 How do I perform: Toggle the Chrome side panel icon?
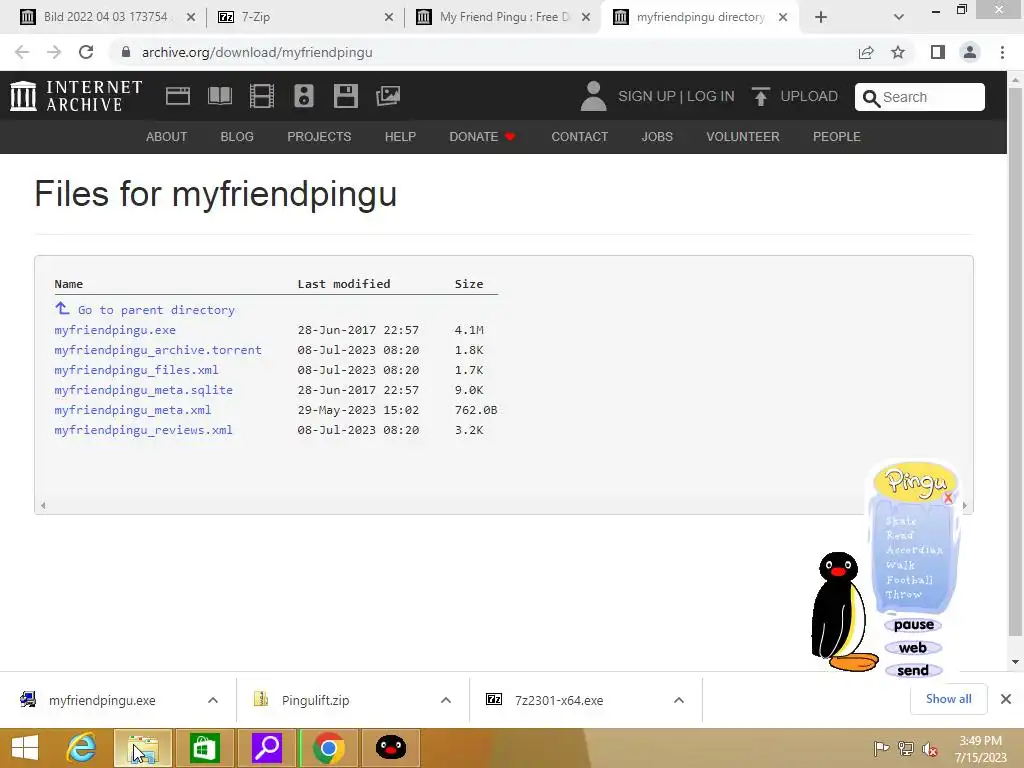[x=938, y=52]
